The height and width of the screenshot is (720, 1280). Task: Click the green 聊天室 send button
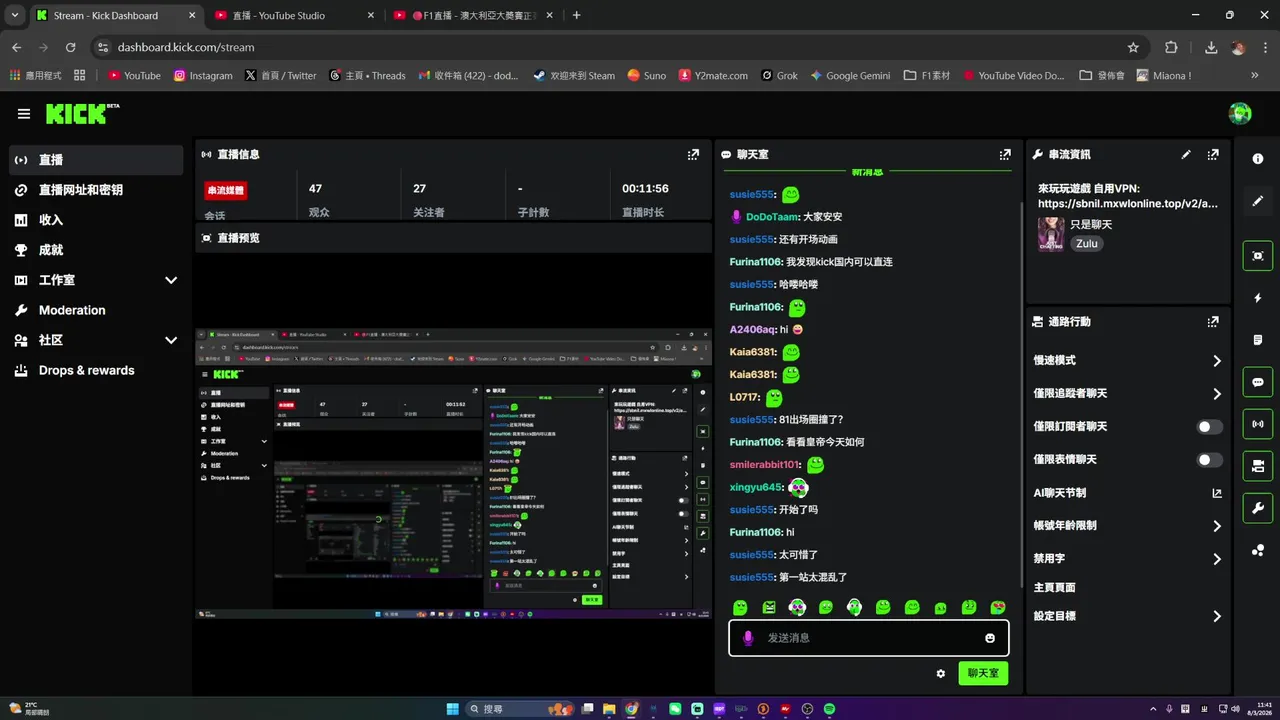983,674
